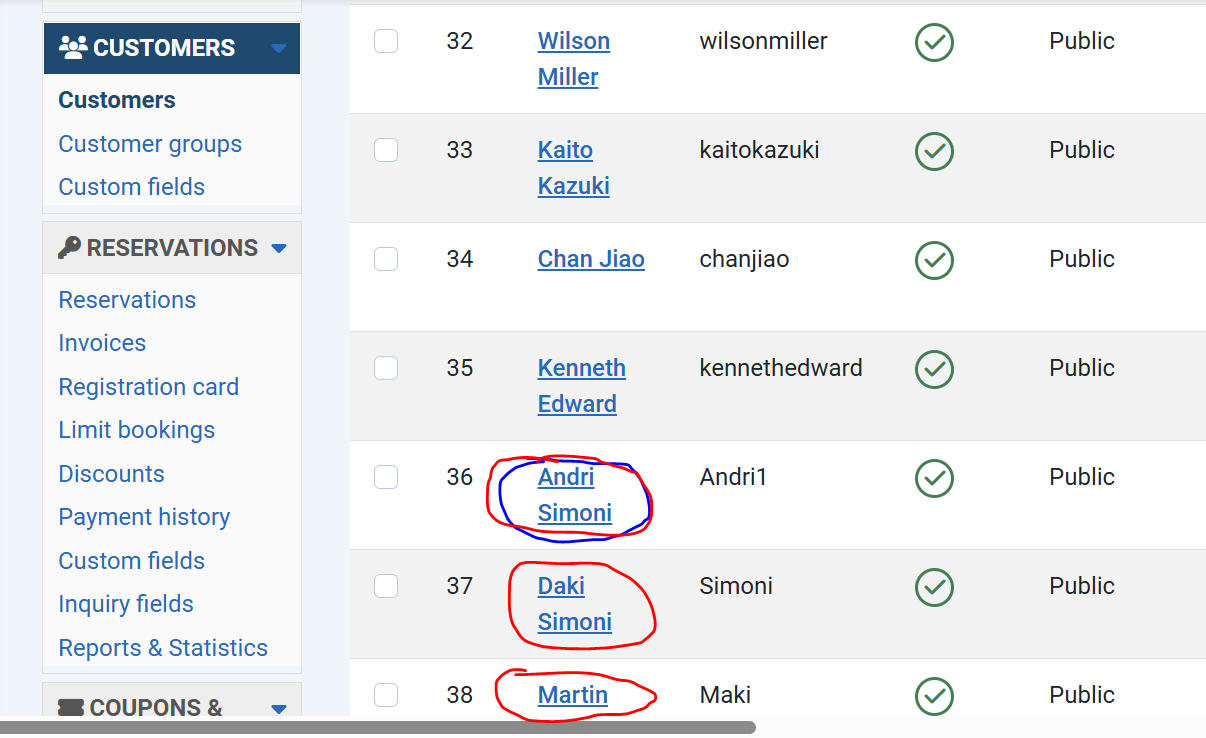The width and height of the screenshot is (1206, 738).
Task: Collapse the Reservations section arrow
Action: [x=279, y=248]
